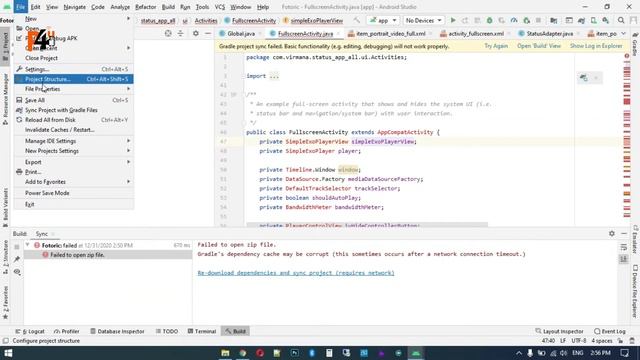The image size is (640, 360).
Task: Click the pin icon in the Build panel
Action: click(17, 259)
